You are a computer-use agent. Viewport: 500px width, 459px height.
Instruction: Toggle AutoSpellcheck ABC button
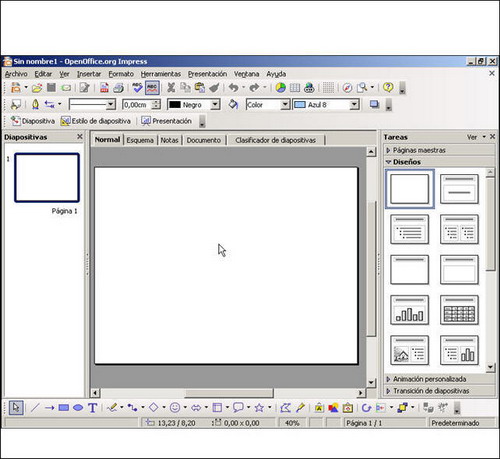point(152,88)
